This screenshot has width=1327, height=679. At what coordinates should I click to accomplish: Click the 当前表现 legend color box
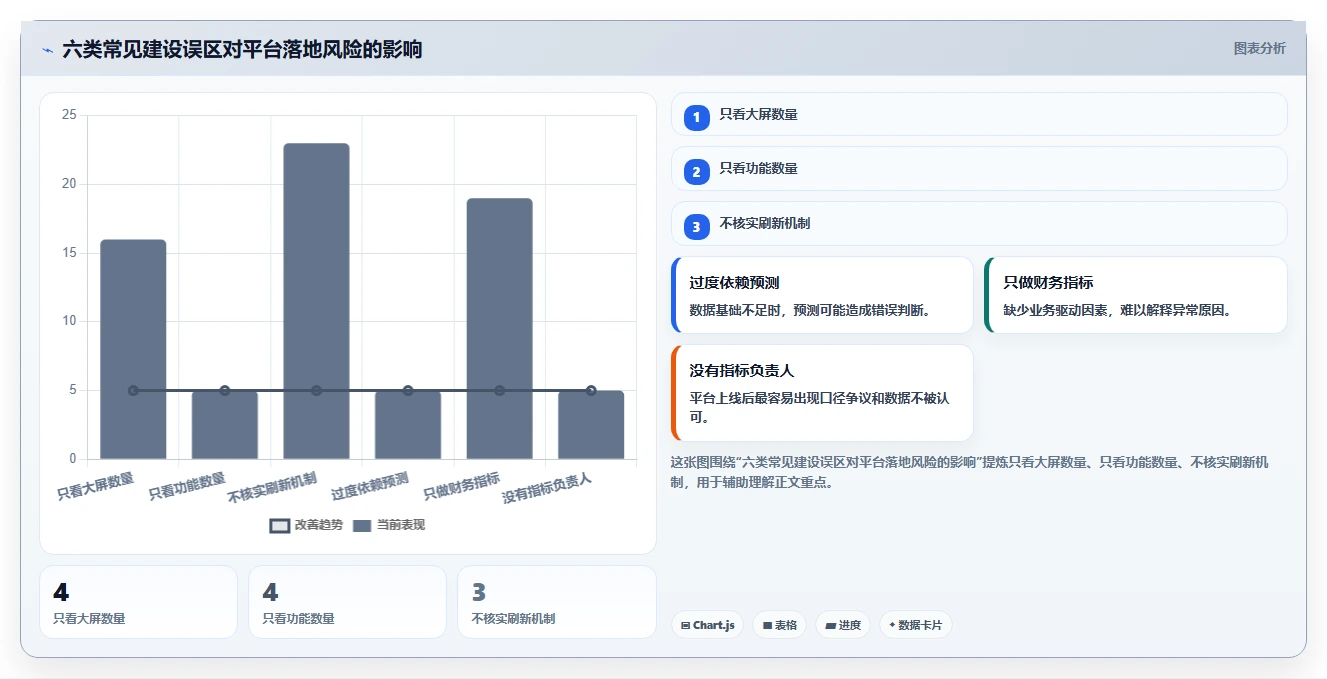tap(362, 526)
